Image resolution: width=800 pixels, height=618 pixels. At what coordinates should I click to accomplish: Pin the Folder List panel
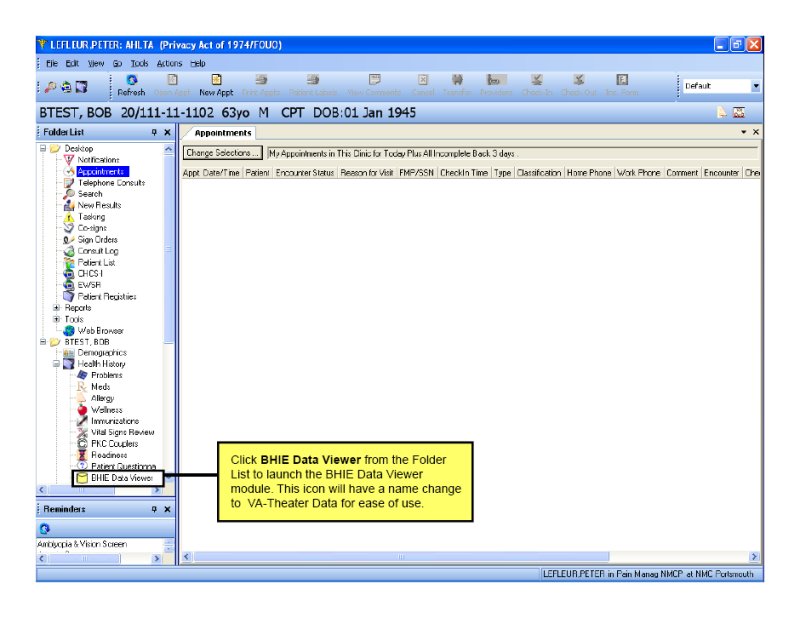(154, 132)
